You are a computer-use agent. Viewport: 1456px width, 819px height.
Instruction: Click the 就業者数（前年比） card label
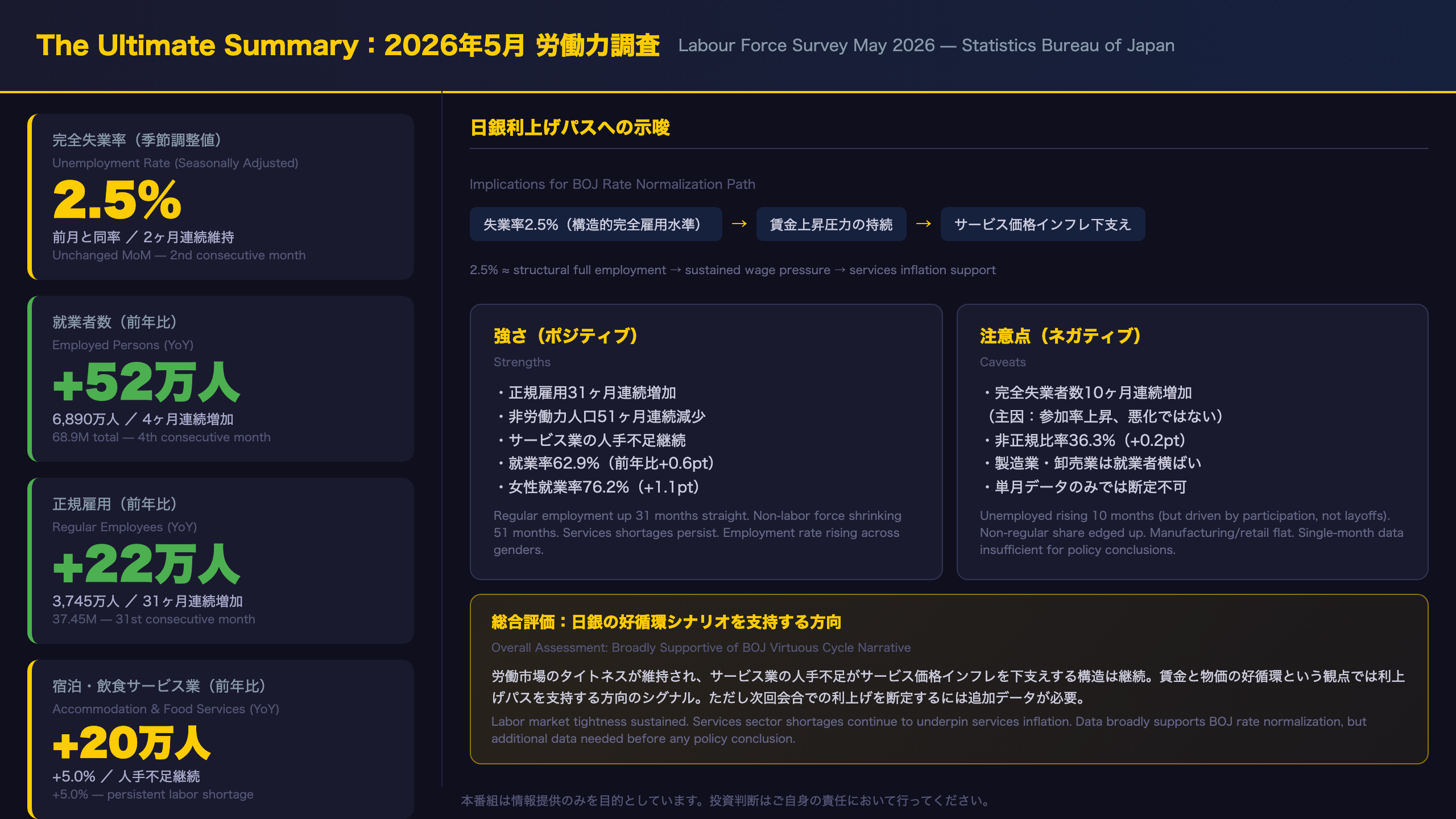pyautogui.click(x=115, y=322)
